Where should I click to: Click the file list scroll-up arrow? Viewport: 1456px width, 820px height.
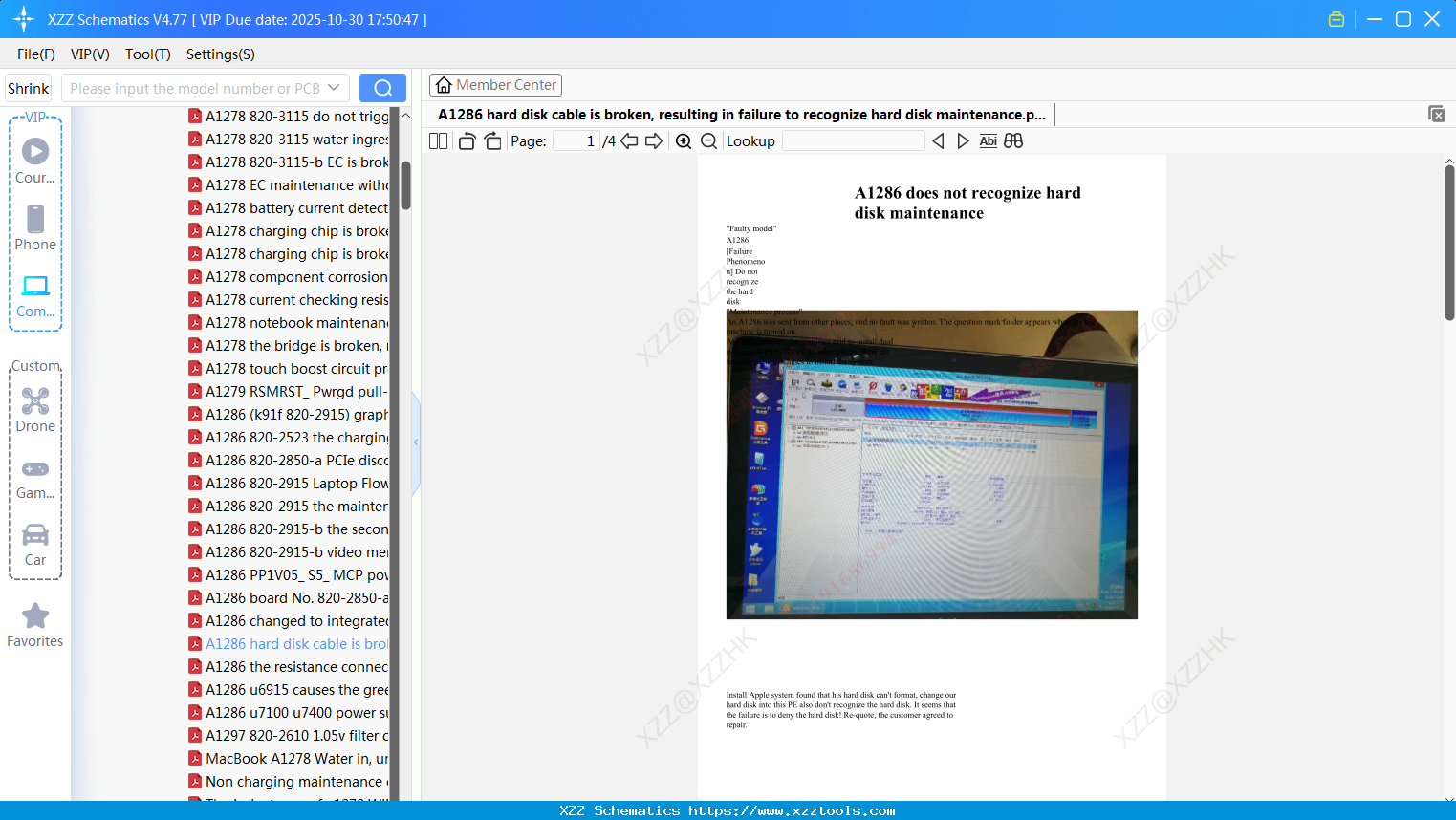point(405,116)
